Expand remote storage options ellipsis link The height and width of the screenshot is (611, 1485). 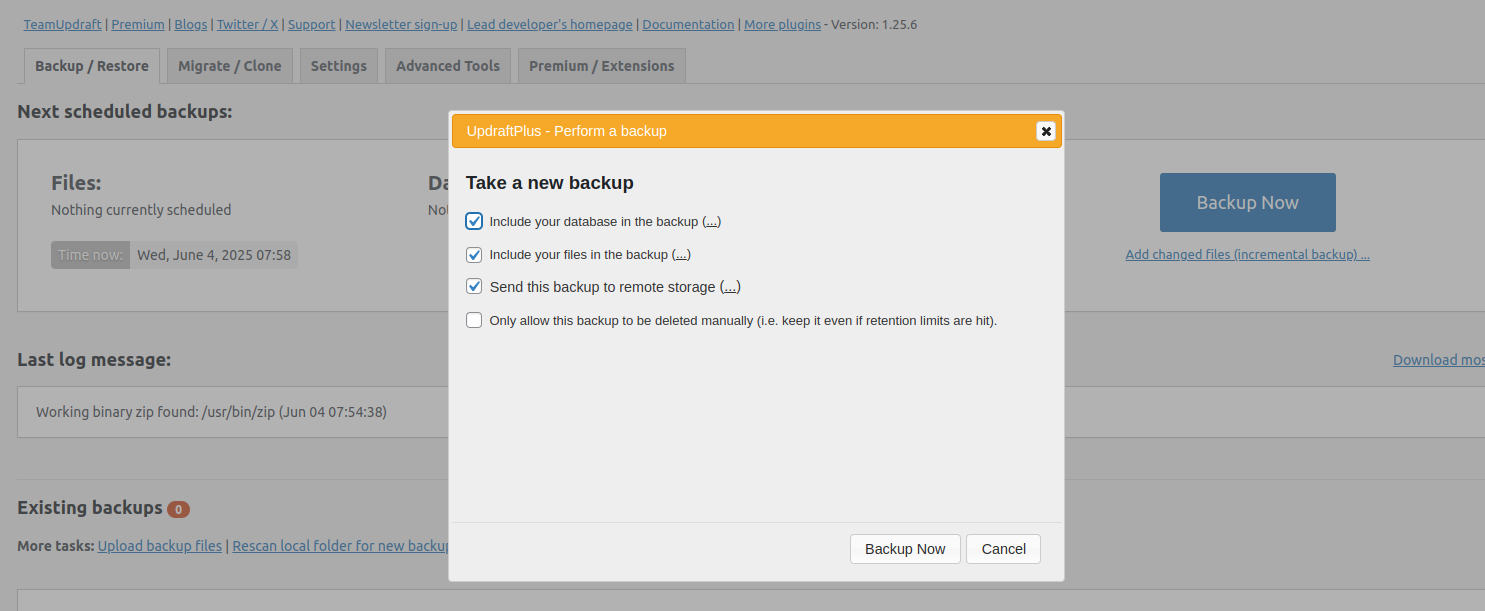[730, 287]
